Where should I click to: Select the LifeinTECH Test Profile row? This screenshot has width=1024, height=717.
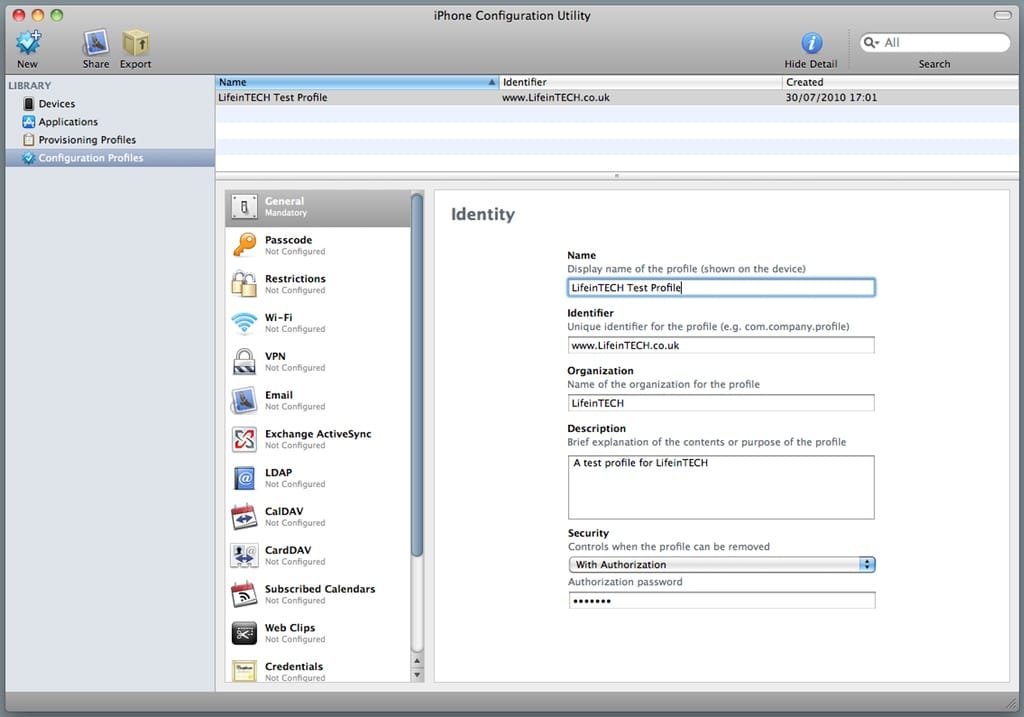coord(616,97)
